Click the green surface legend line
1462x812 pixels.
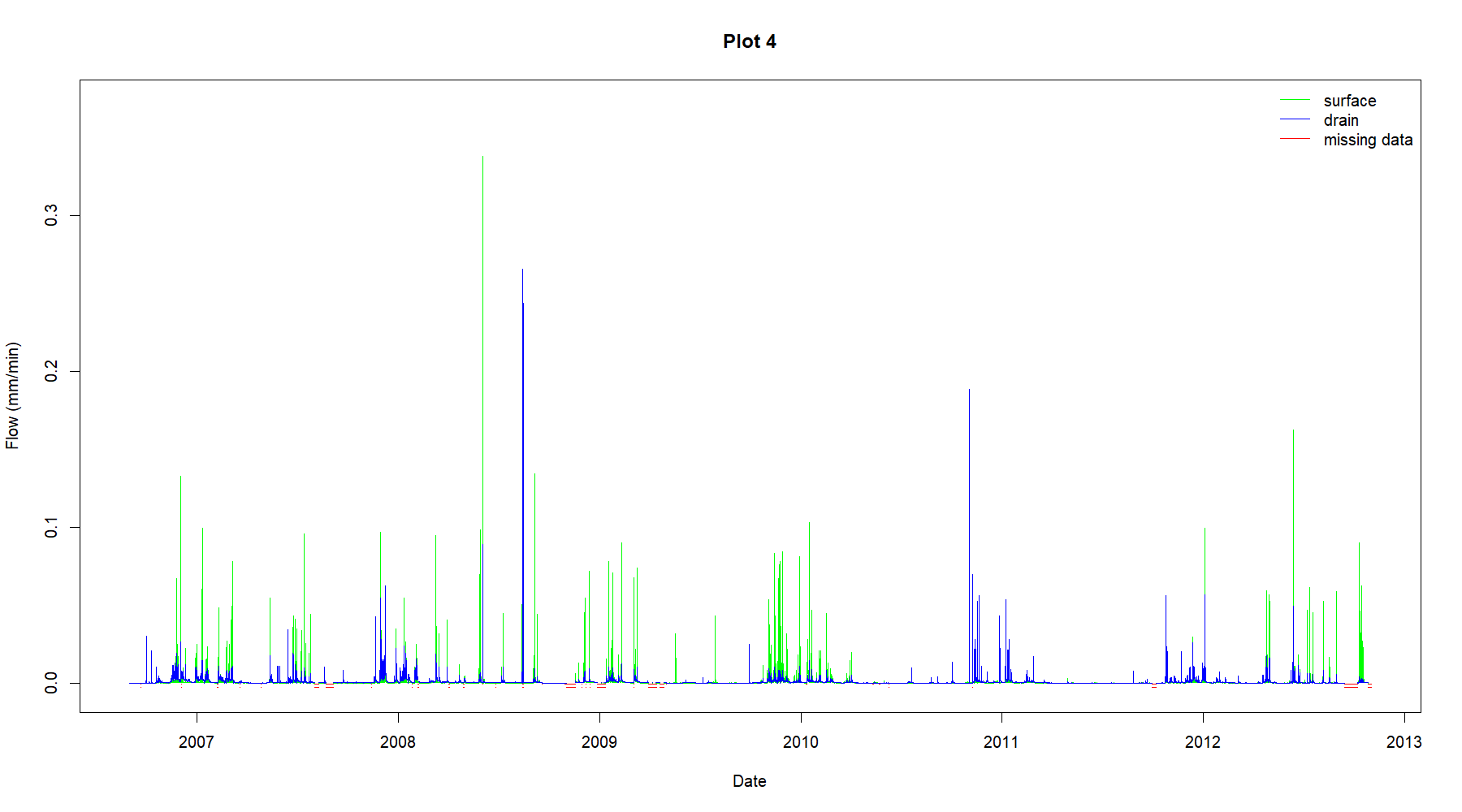tap(1295, 100)
